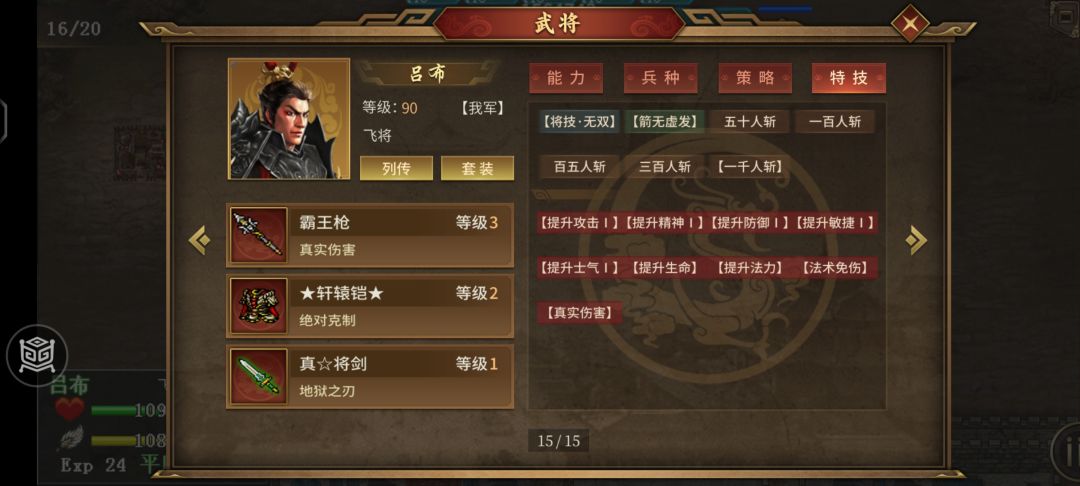Go to previous general with left arrow
Viewport: 1080px width, 486px height.
[200, 240]
